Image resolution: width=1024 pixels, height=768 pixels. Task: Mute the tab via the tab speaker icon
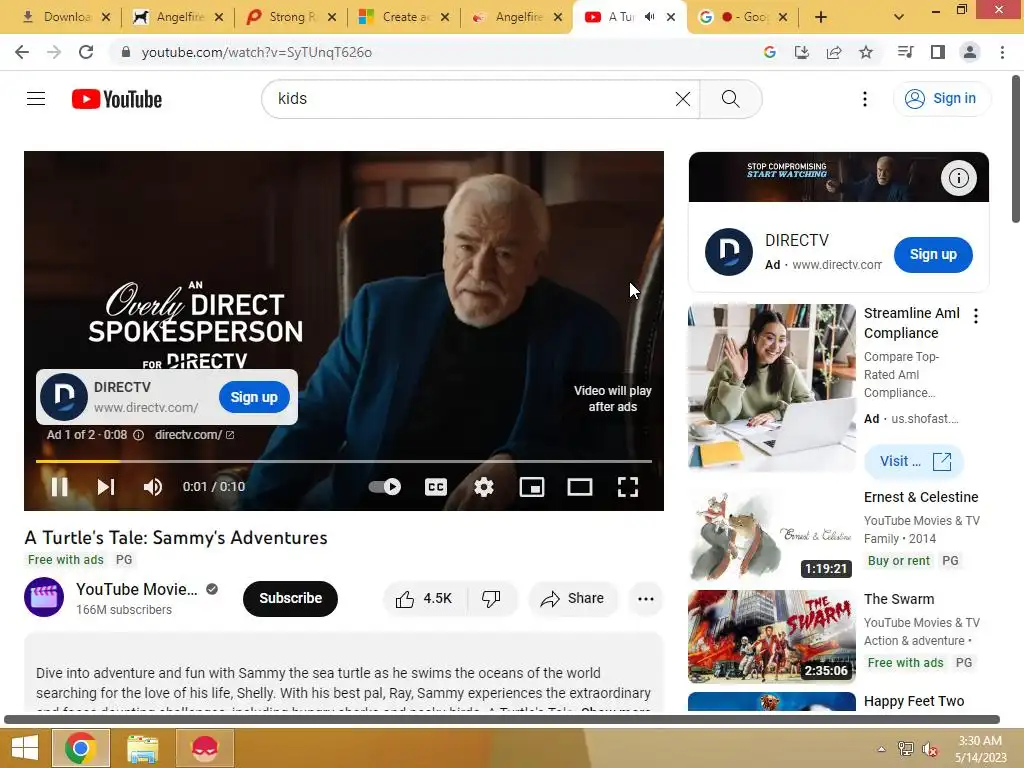coord(649,17)
